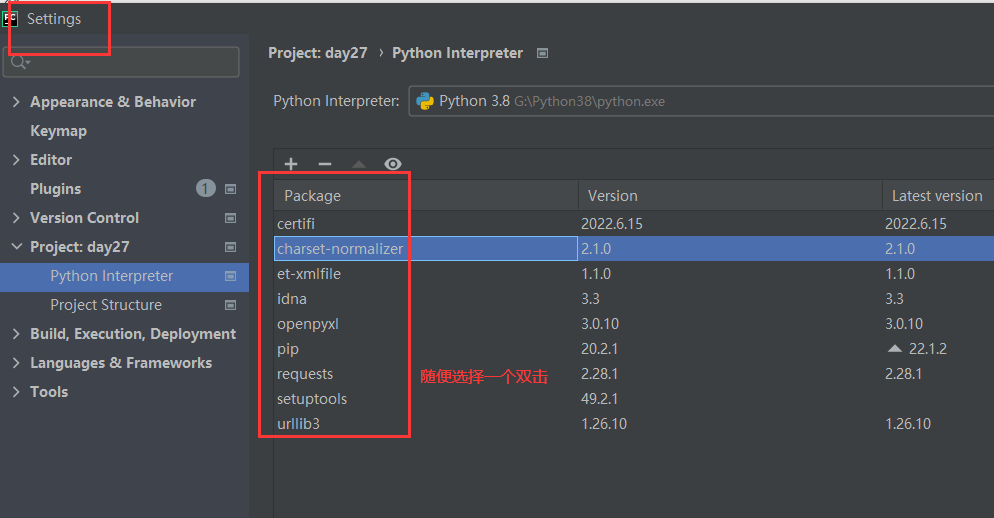Viewport: 994px width, 518px height.
Task: Click the upgrade package arrow icon
Action: [x=359, y=164]
